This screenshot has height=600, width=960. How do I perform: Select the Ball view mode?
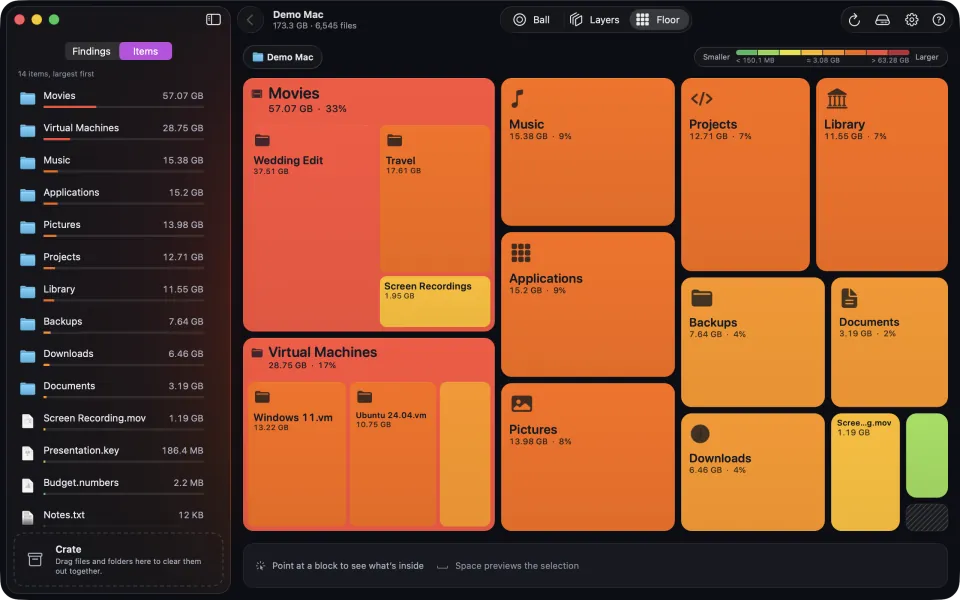tap(531, 20)
